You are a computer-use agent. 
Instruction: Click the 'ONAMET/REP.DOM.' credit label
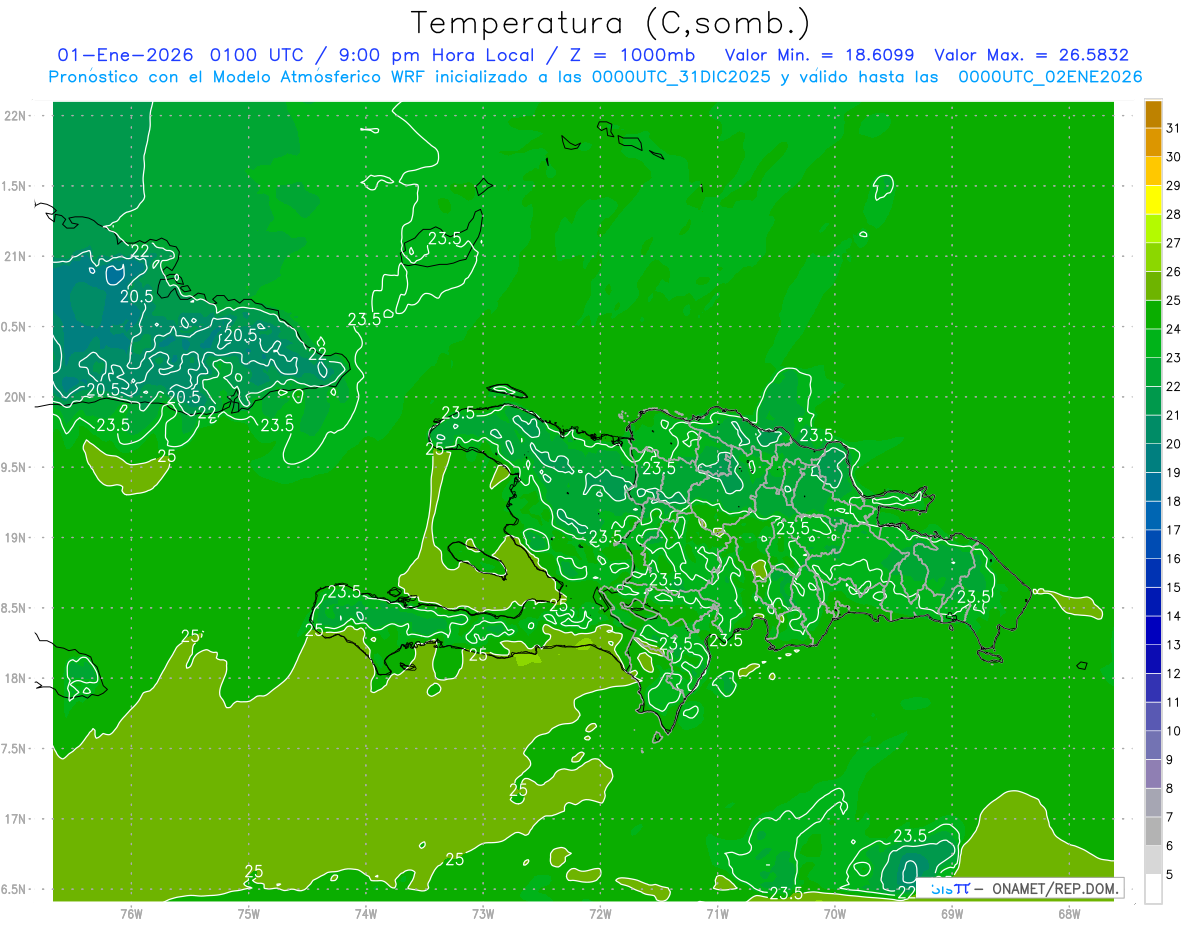pyautogui.click(x=1054, y=888)
